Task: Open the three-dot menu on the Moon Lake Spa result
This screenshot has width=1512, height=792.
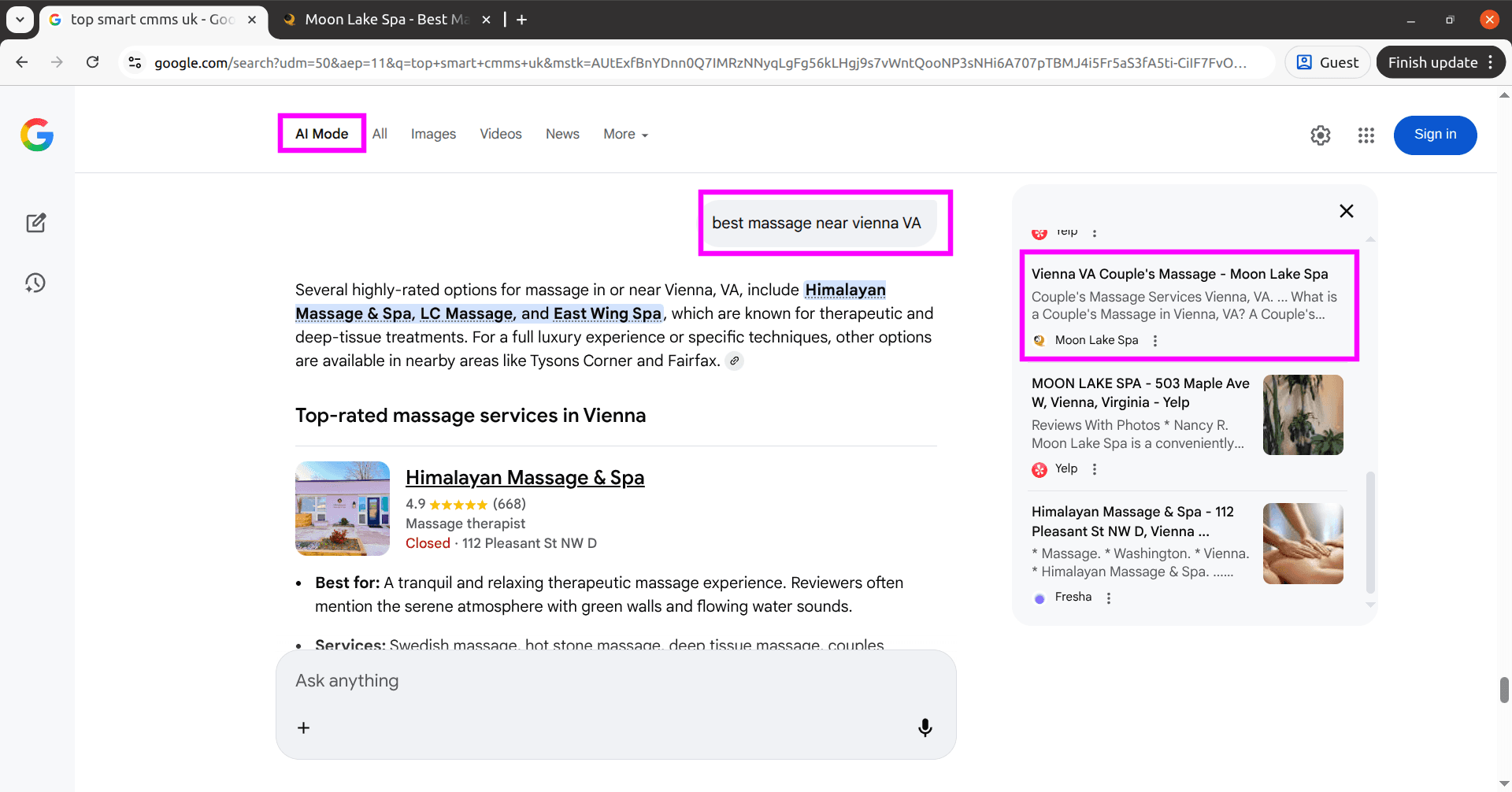Action: tap(1155, 340)
